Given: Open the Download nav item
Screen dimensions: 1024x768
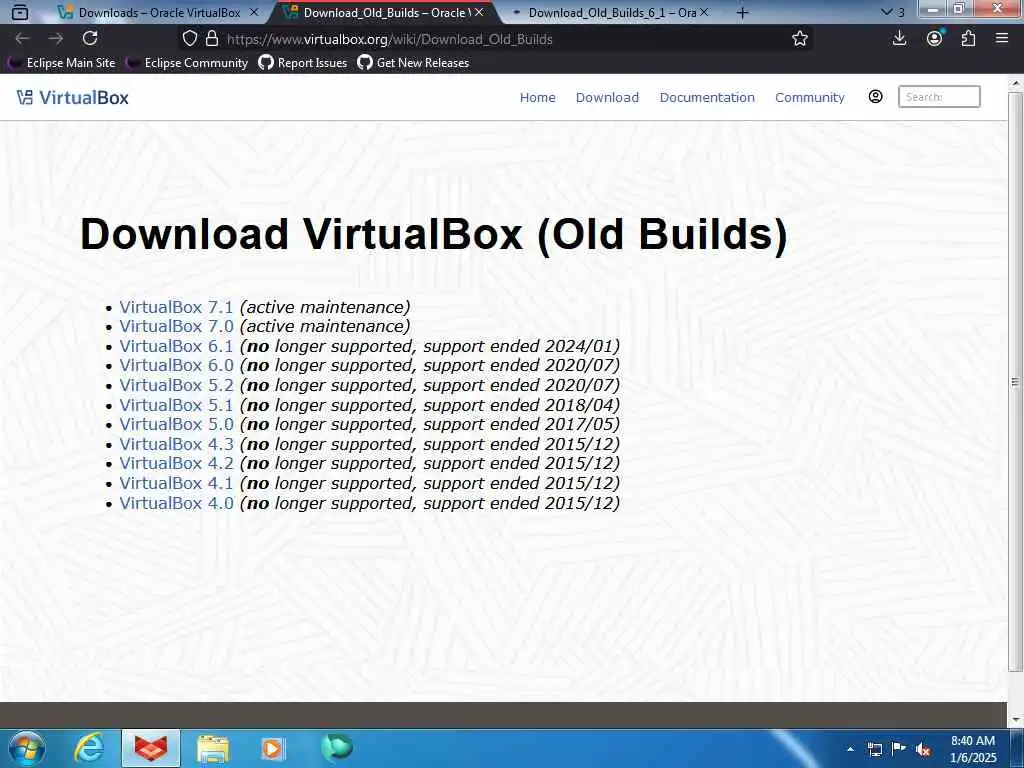Looking at the screenshot, I should [607, 97].
